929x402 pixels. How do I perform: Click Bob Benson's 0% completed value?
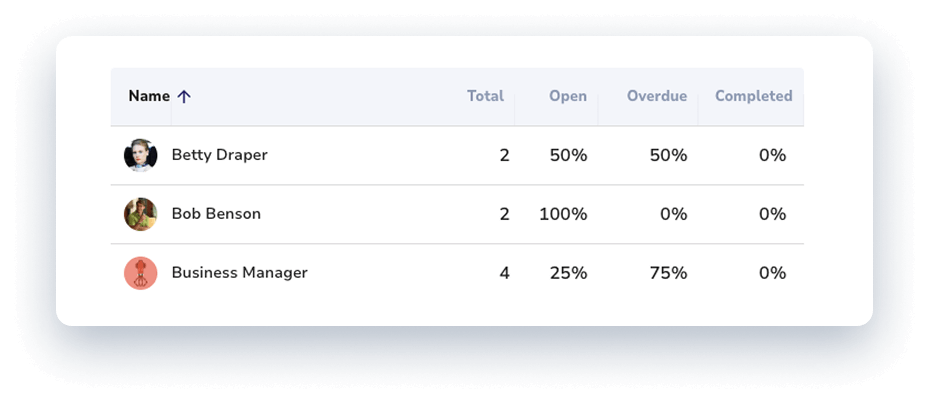click(x=772, y=214)
